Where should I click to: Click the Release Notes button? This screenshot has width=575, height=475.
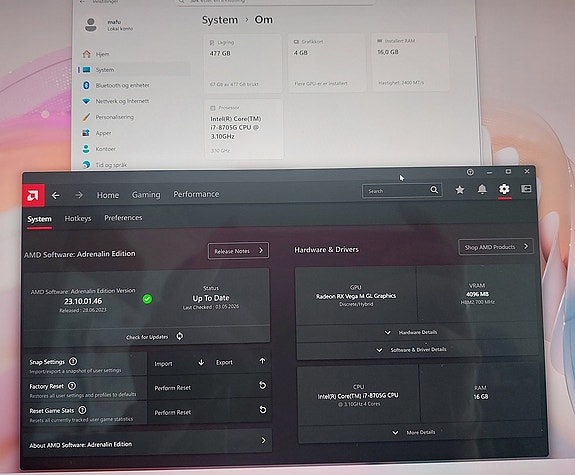click(238, 251)
